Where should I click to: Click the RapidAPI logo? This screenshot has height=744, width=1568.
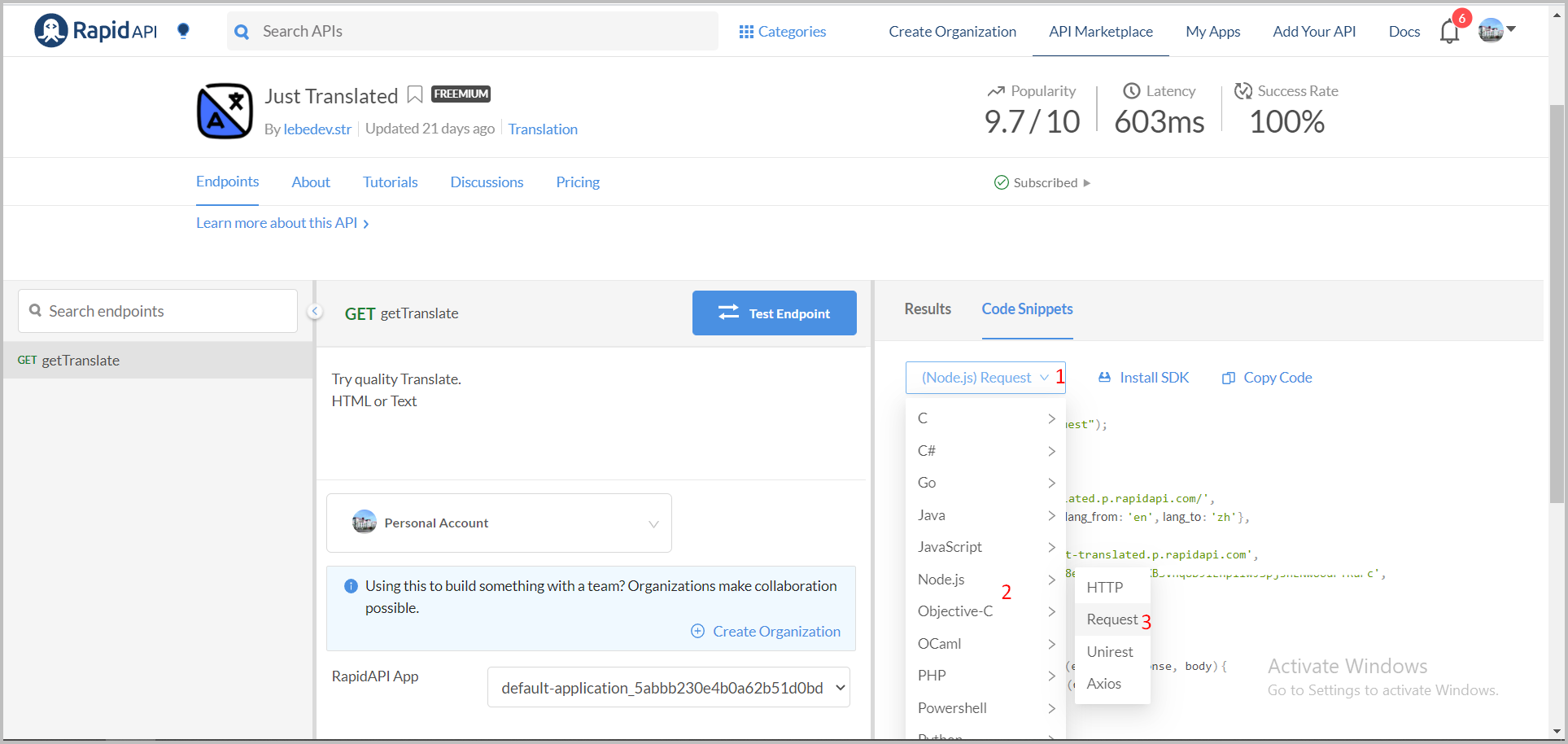tap(95, 31)
